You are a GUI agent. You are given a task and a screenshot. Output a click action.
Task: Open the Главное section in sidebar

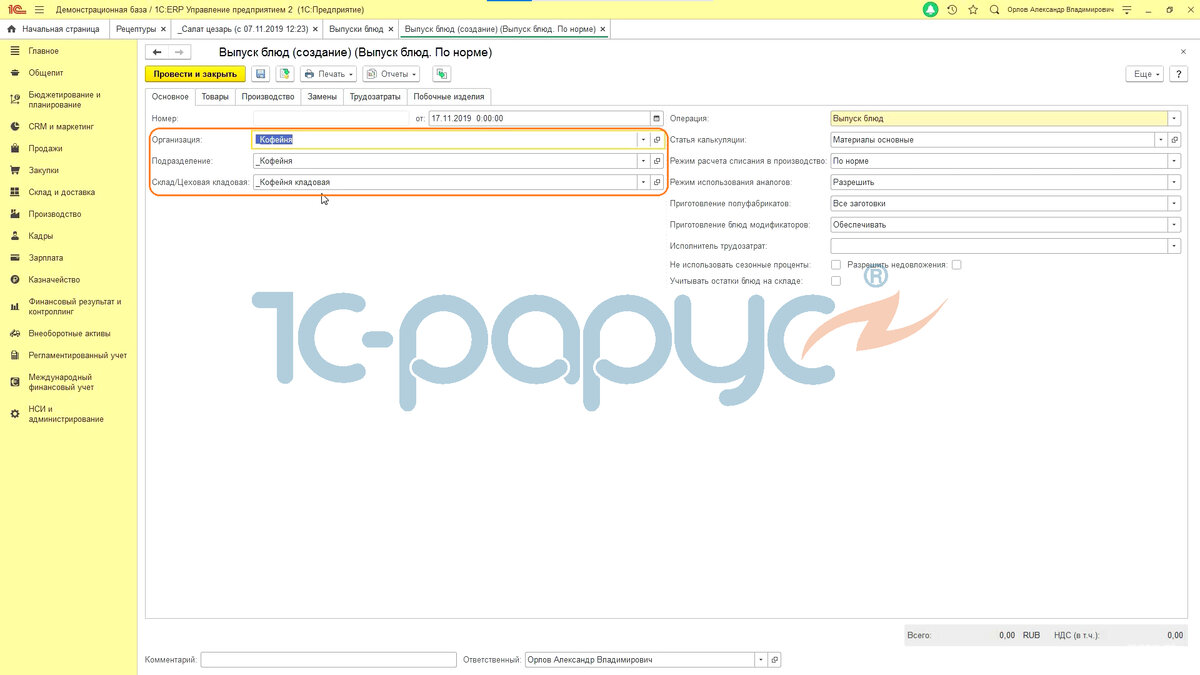coord(43,51)
